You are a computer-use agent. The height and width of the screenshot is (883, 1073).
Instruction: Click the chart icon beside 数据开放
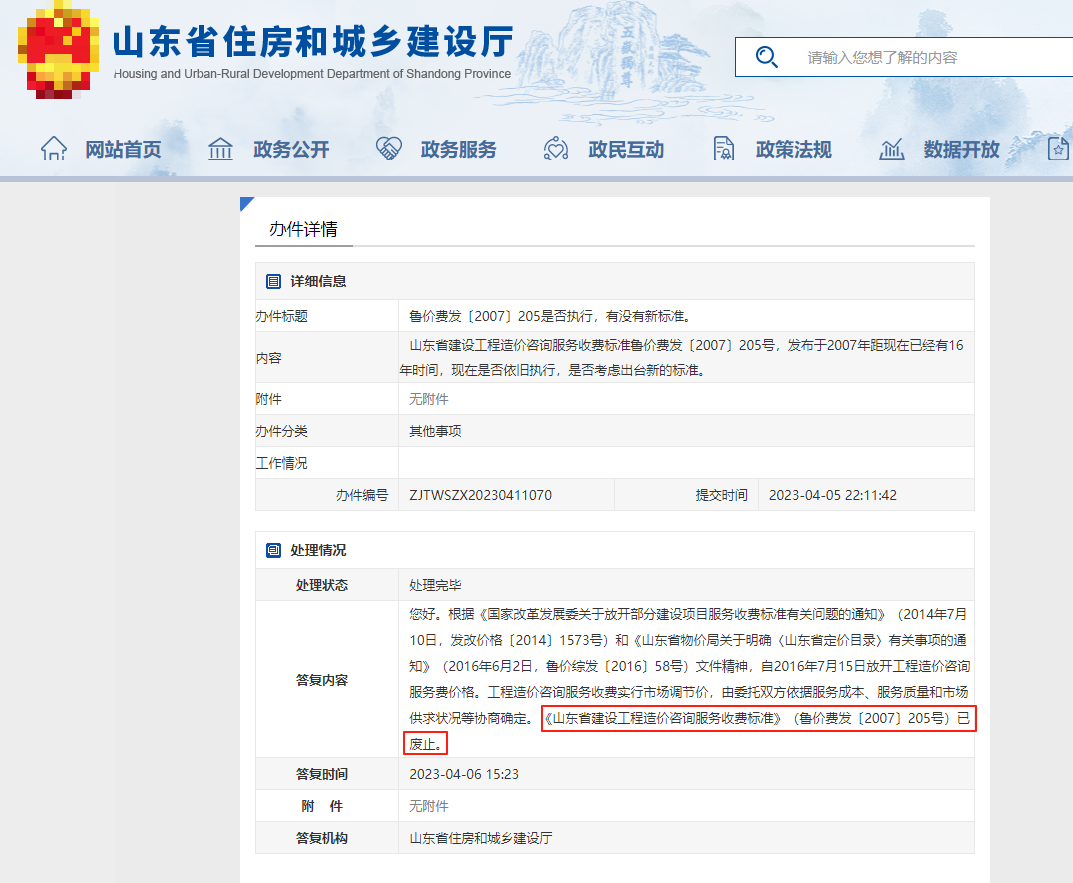pos(890,147)
